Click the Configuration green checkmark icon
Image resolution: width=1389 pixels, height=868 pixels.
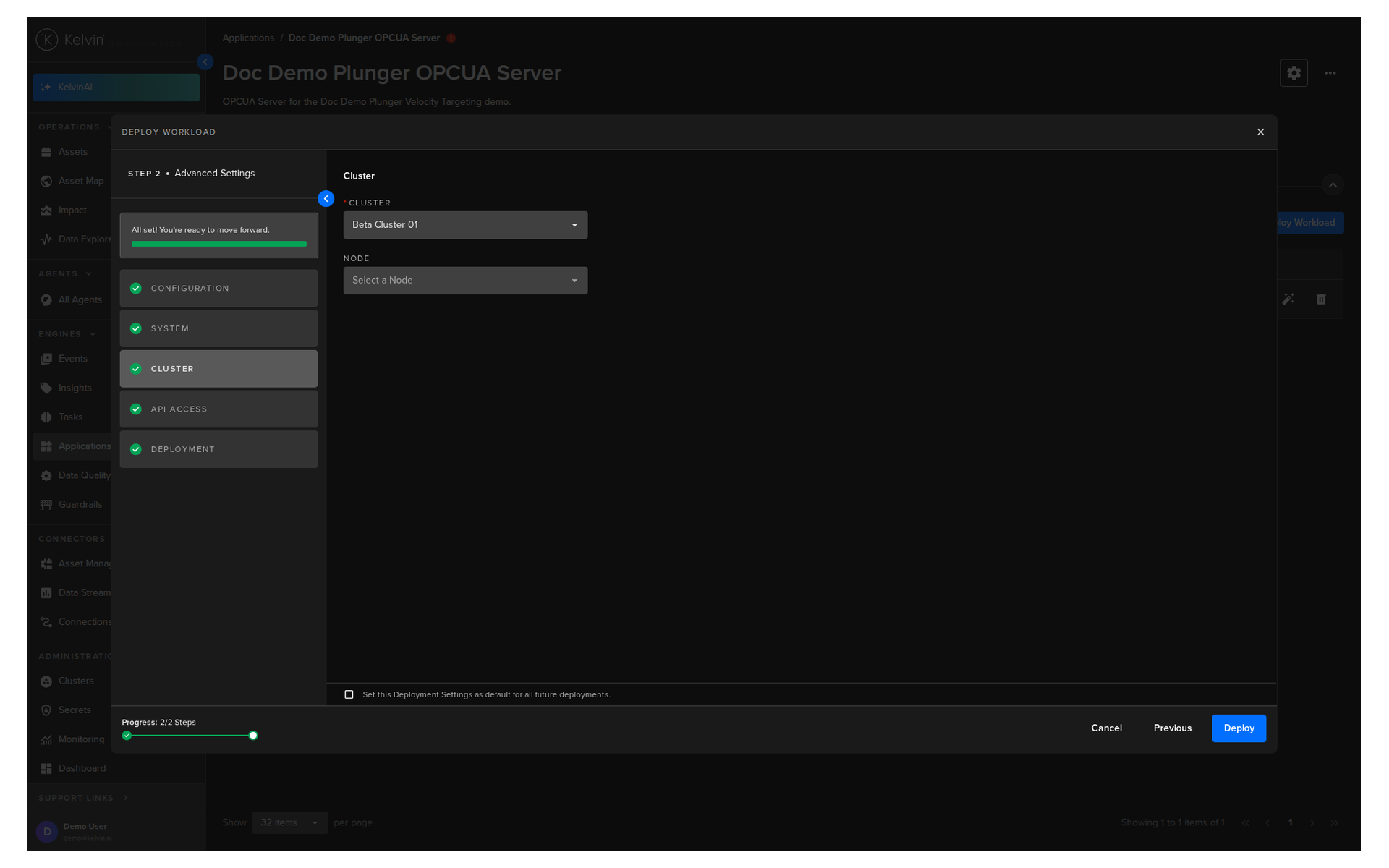coord(135,289)
